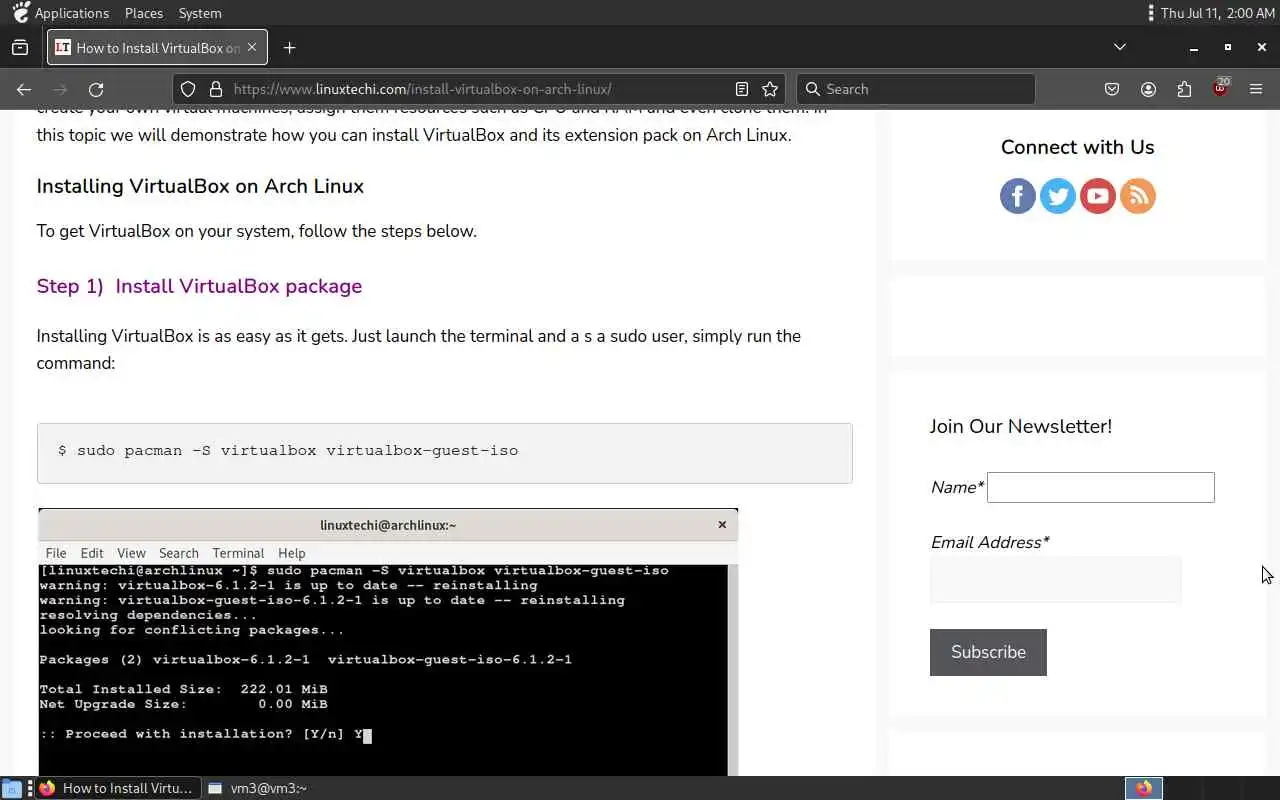Open the panel notification dots icon
Image resolution: width=1280 pixels, height=800 pixels.
click(1151, 13)
